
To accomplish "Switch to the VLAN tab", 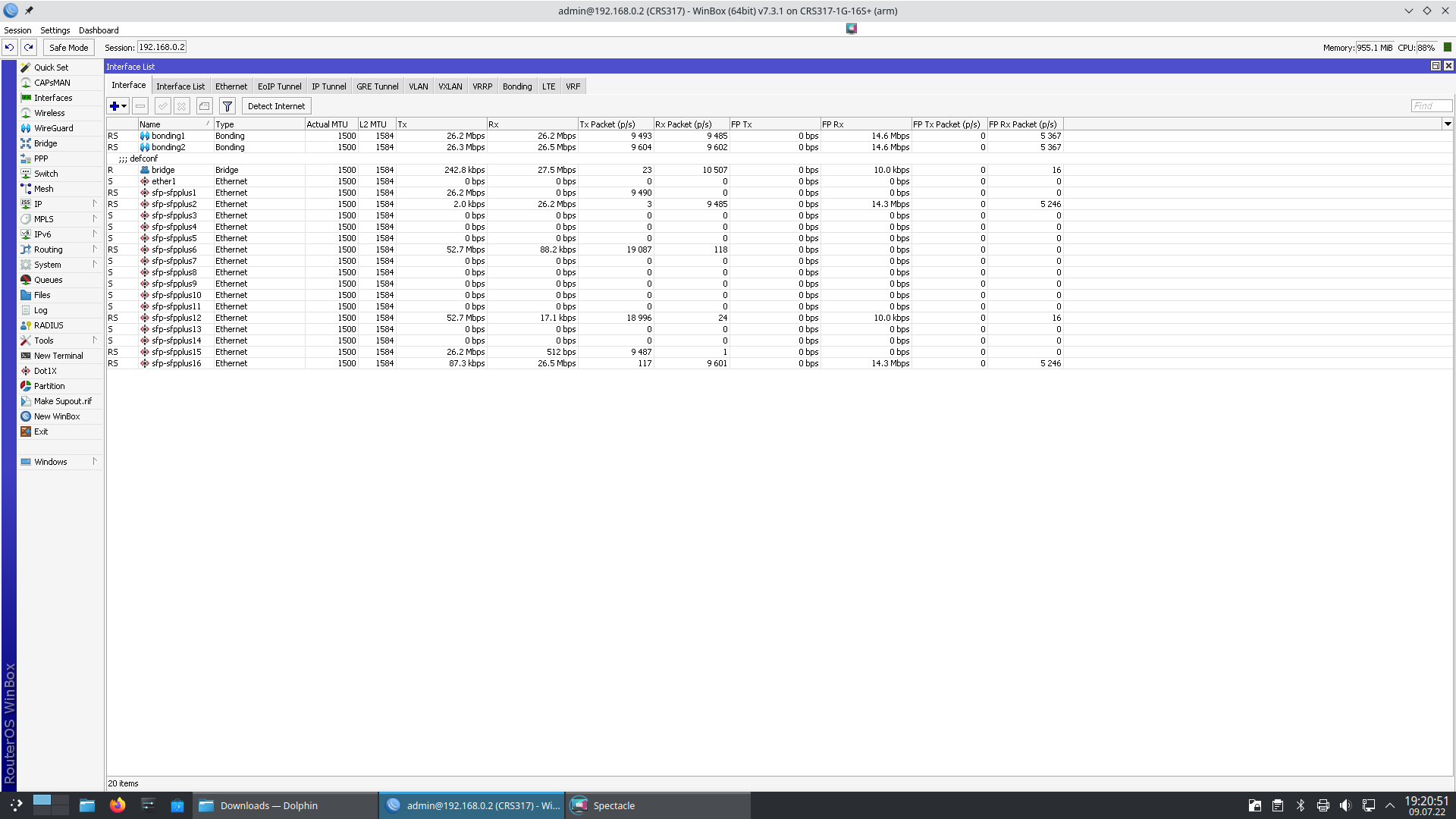I will pos(418,86).
